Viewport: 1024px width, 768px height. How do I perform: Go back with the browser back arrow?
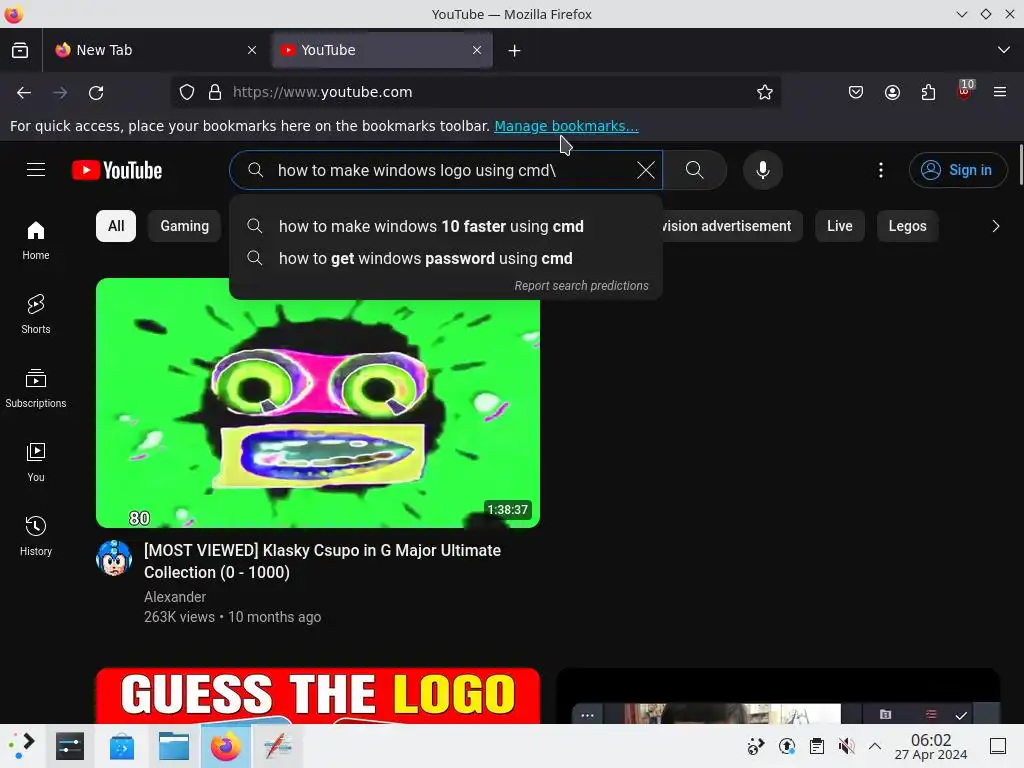24,93
